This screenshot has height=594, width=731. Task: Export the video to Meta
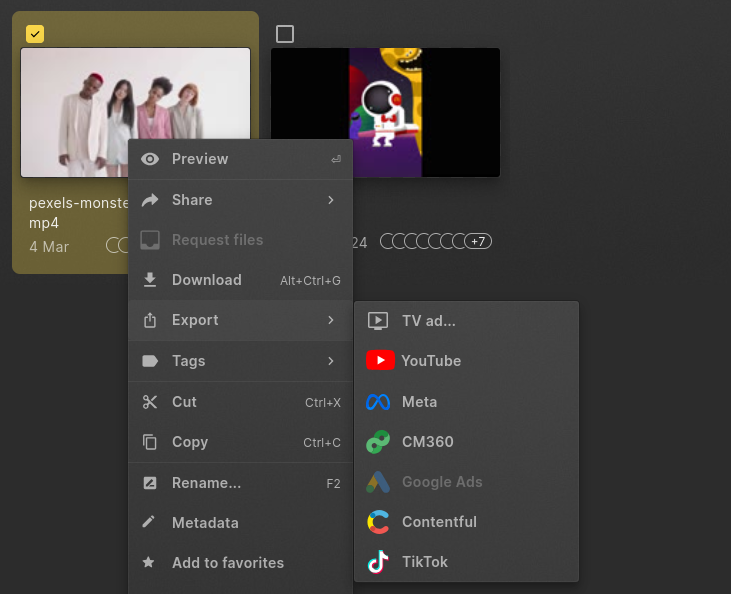(466, 402)
